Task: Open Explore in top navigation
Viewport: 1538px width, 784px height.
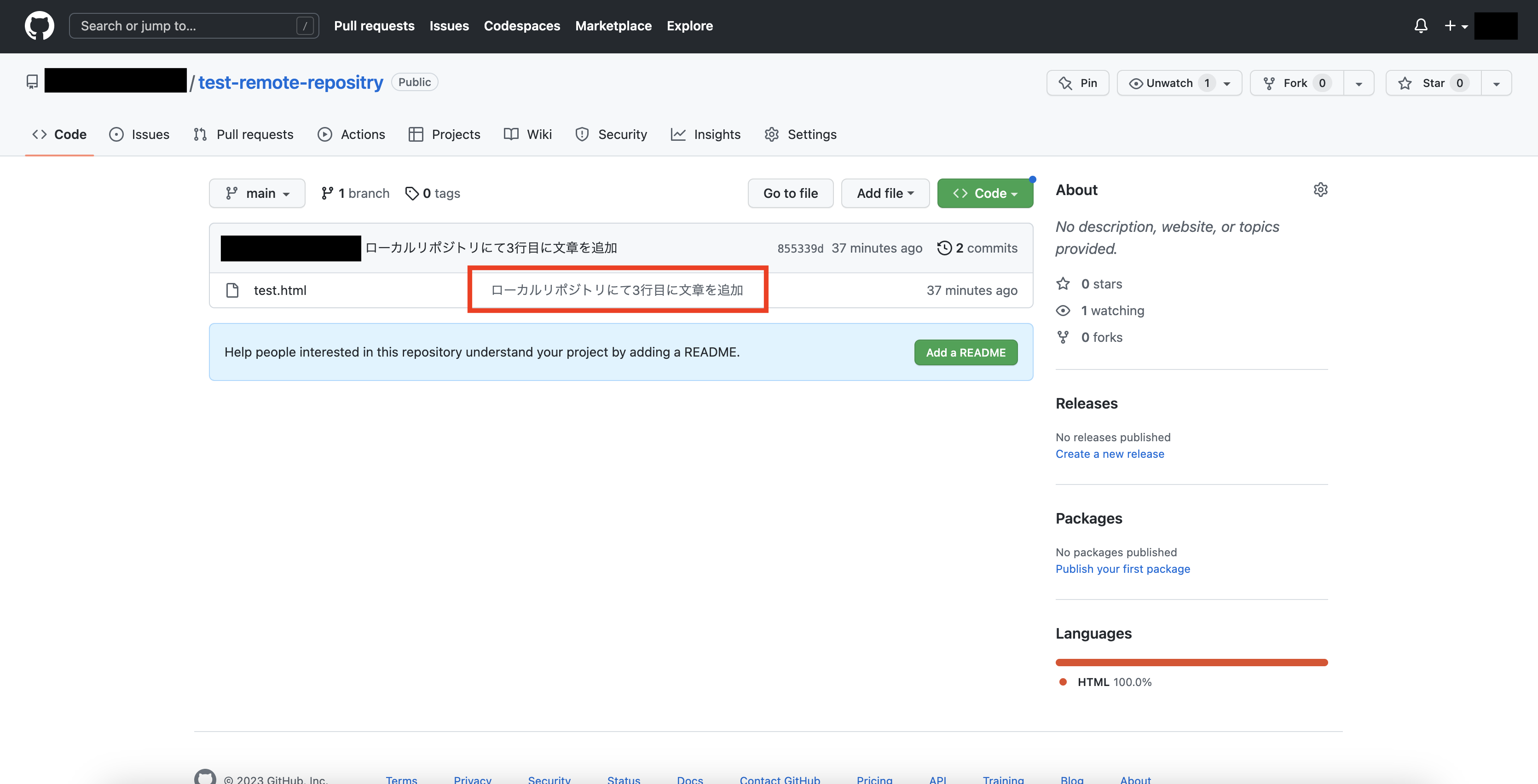Action: coord(689,26)
